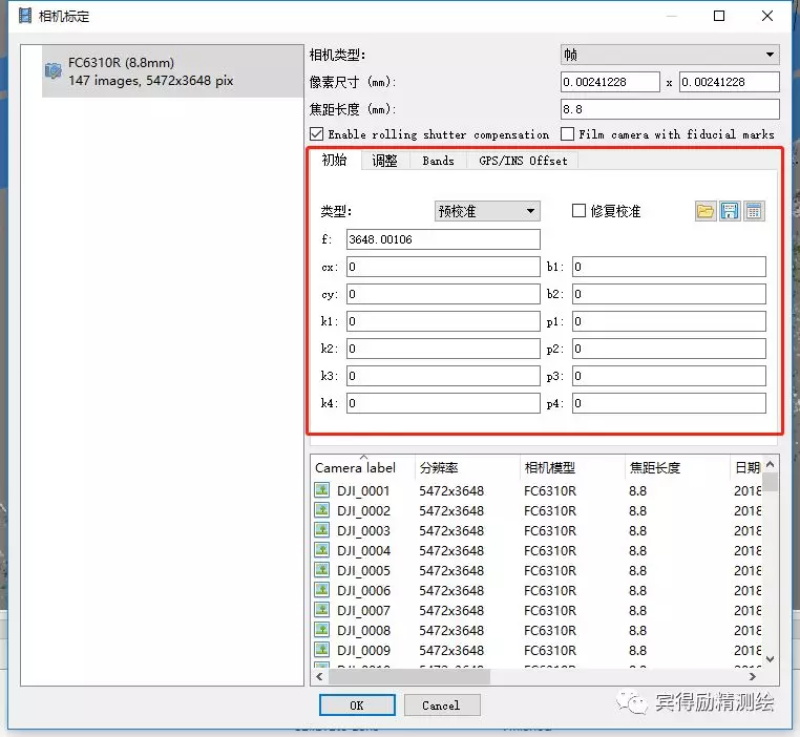Click the DJI_0004 image icon
800x737 pixels.
[x=322, y=551]
